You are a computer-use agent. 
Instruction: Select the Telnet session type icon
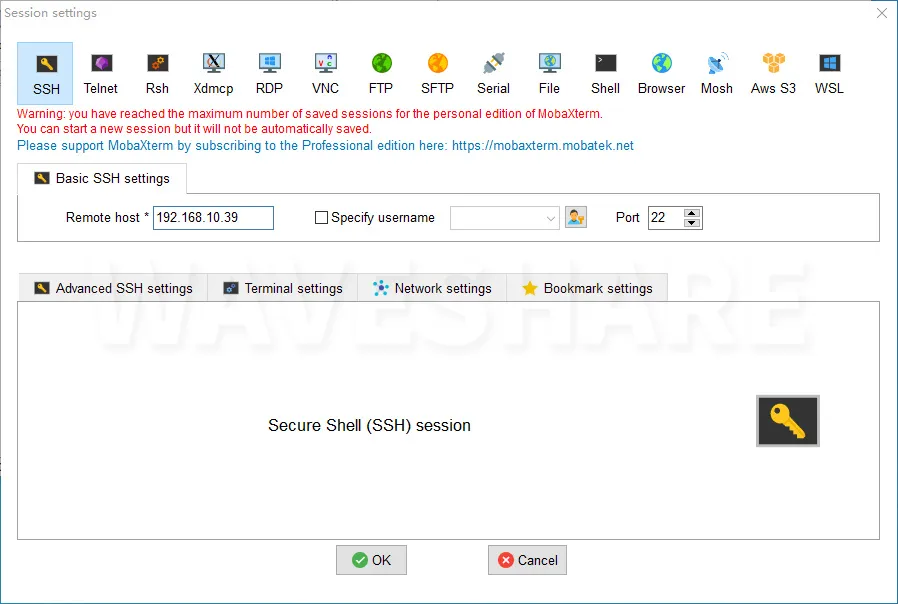[x=101, y=73]
